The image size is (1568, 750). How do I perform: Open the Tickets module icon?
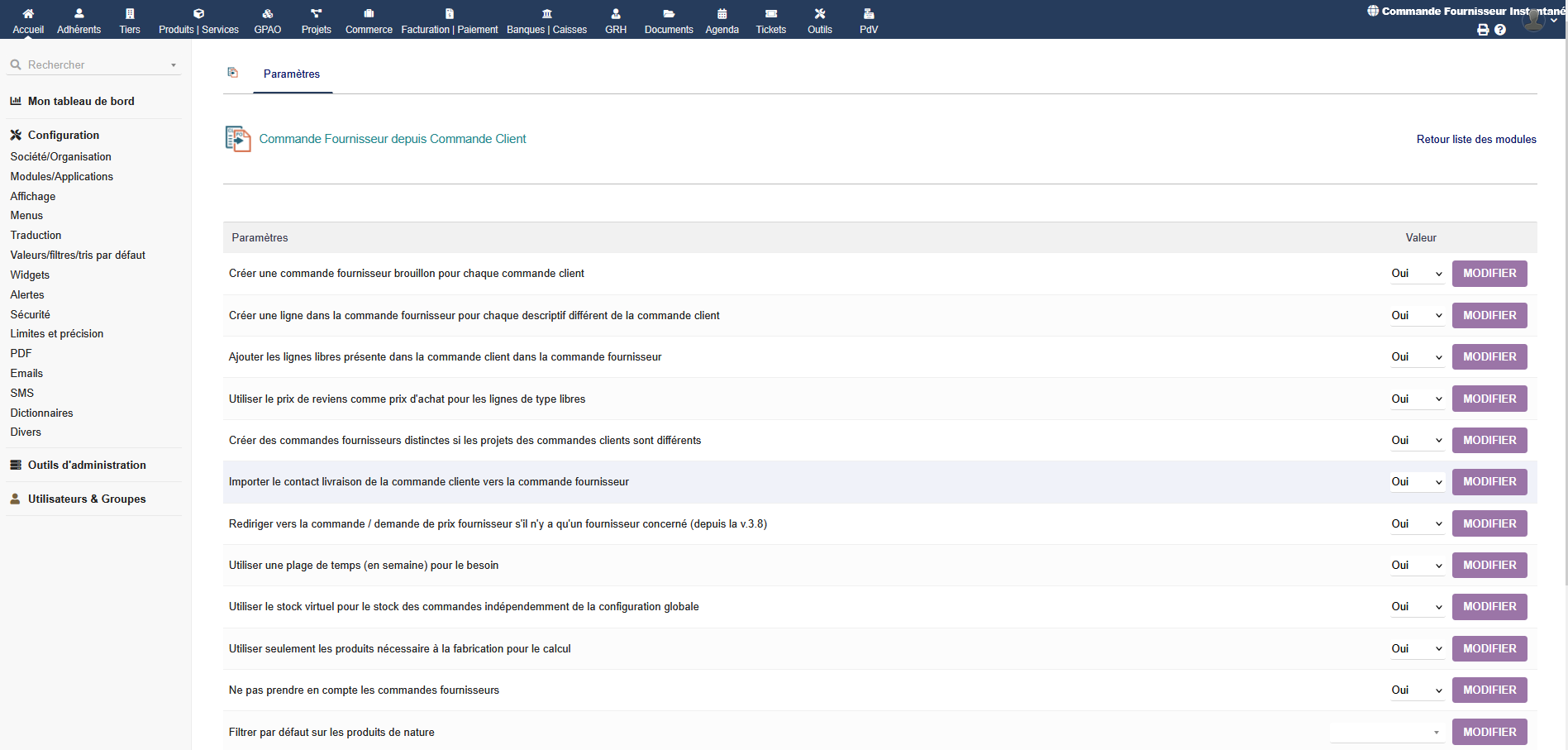coord(770,14)
